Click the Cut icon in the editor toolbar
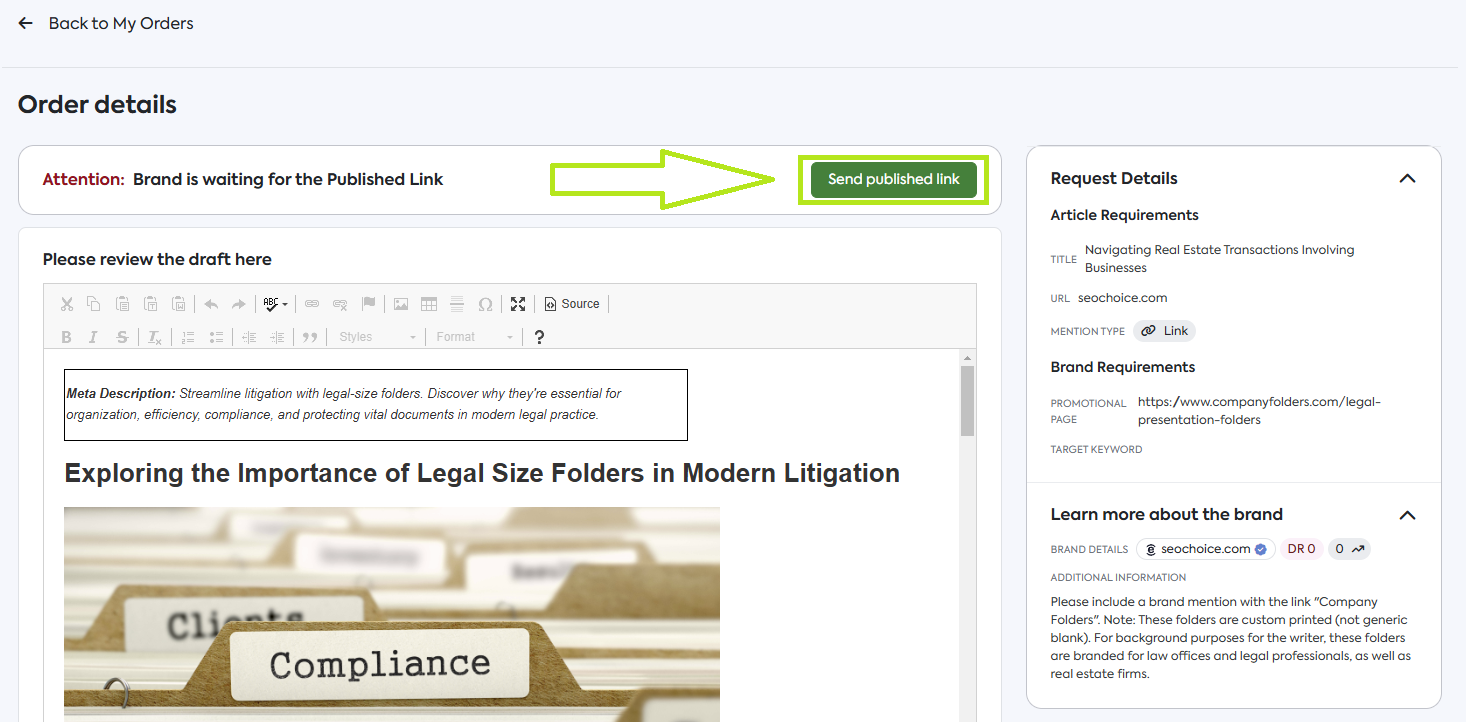This screenshot has height=722, width=1466. point(67,304)
